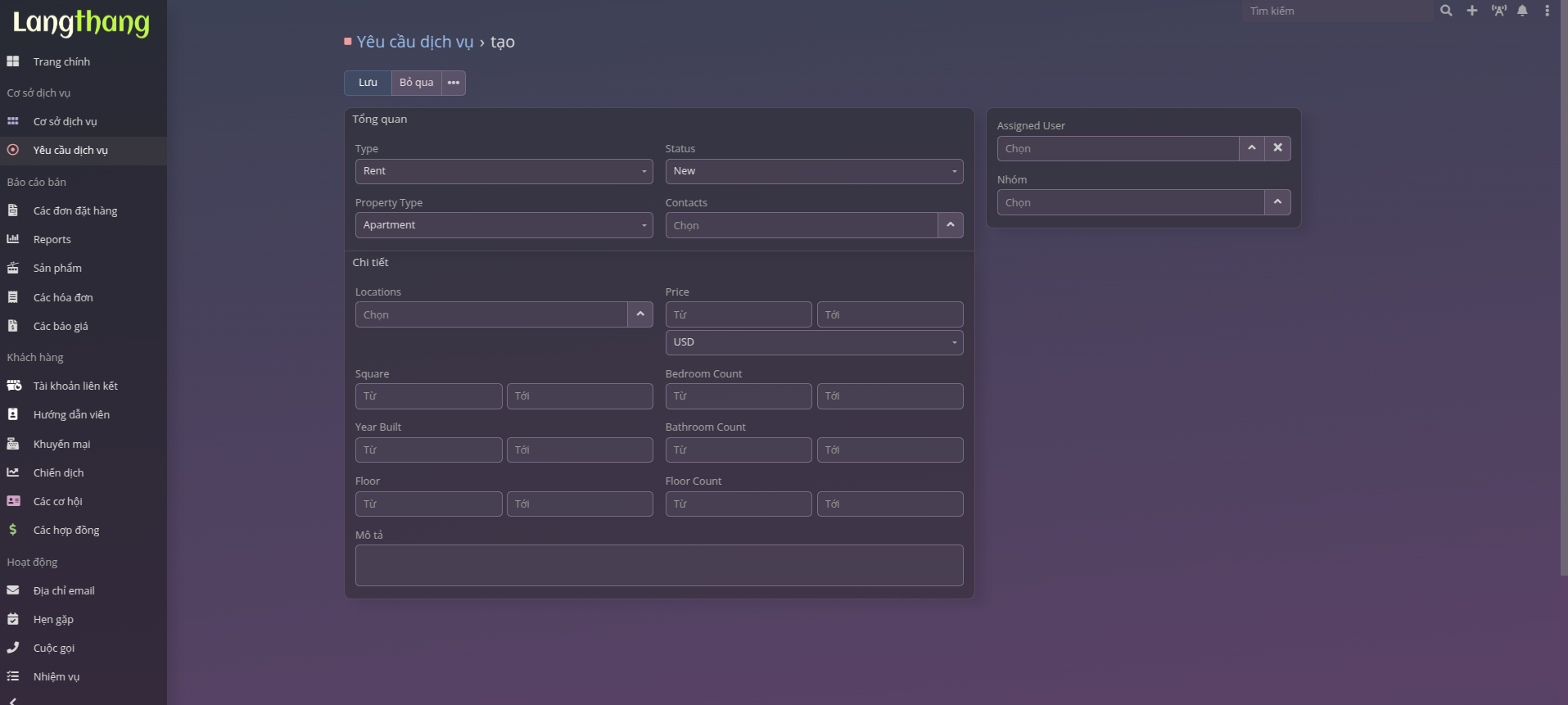Click the plus quick-create icon
This screenshot has width=1568, height=705.
pos(1472,11)
